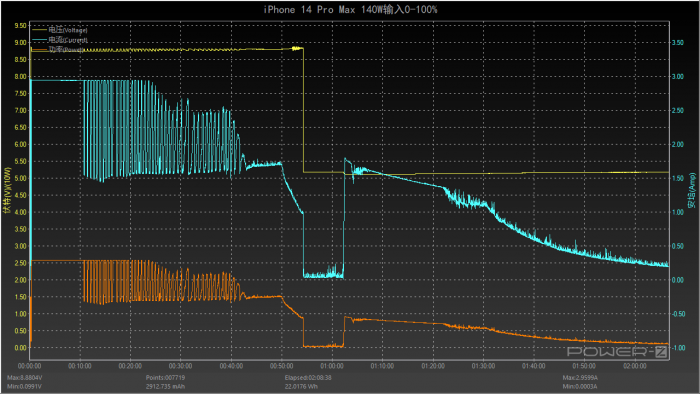Click the orange Power legend line swatch

click(39, 50)
